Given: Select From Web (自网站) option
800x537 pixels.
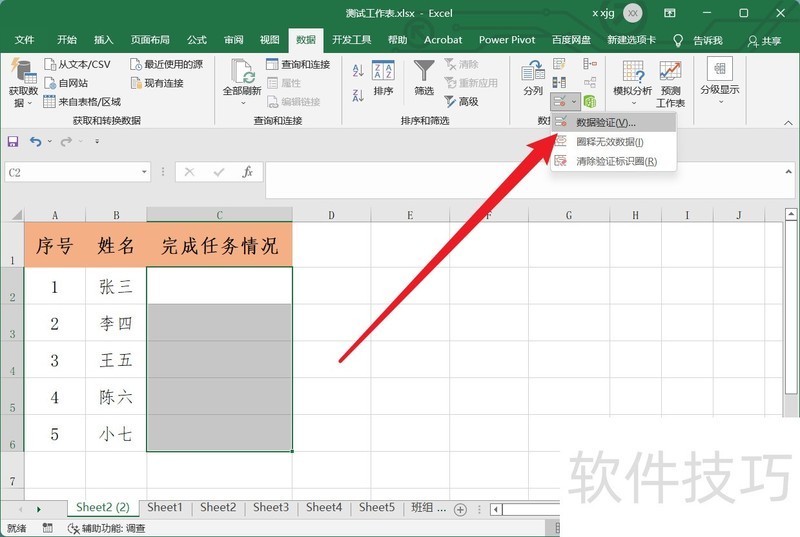Looking at the screenshot, I should 66,83.
